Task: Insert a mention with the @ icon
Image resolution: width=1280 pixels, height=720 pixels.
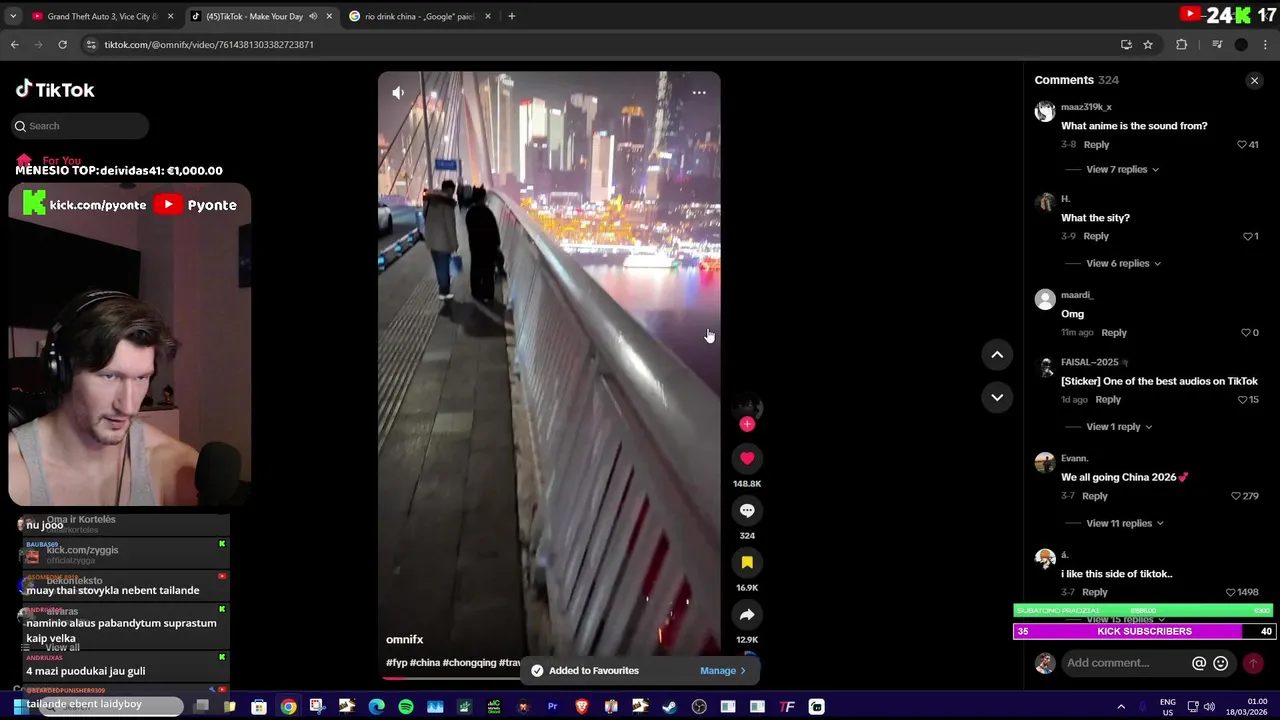Action: tap(1199, 663)
